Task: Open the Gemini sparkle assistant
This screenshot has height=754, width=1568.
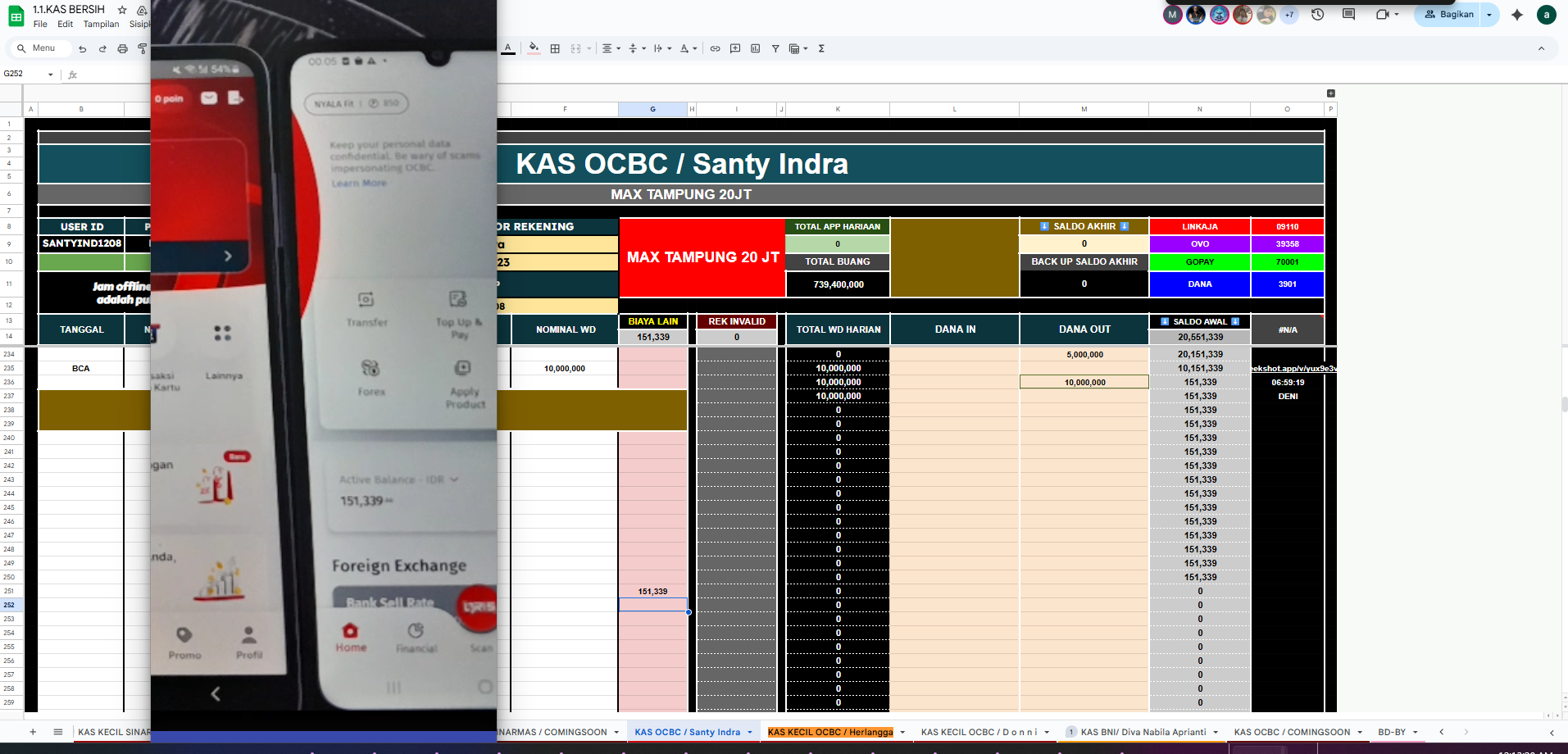Action: (x=1517, y=14)
